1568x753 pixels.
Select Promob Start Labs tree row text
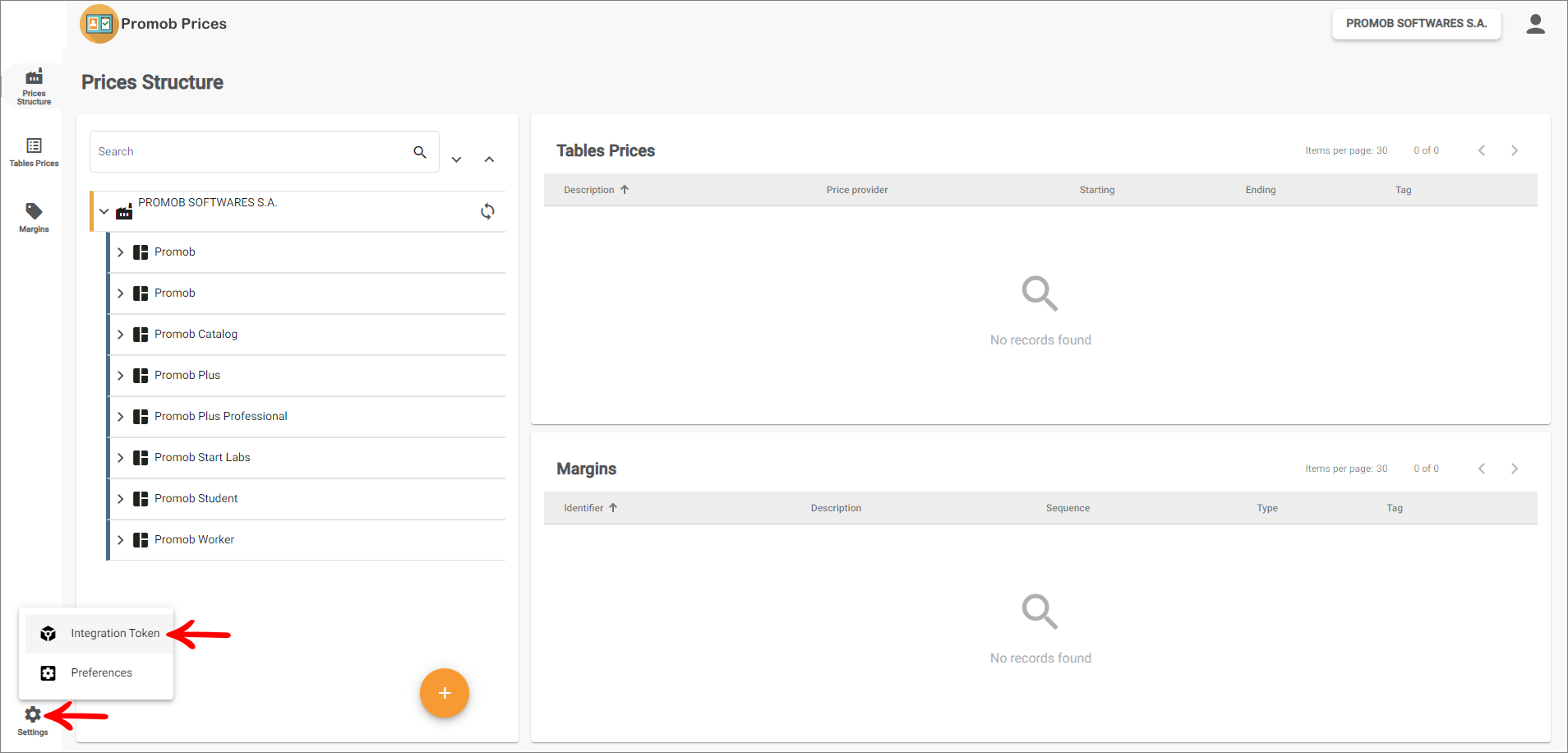[202, 458]
